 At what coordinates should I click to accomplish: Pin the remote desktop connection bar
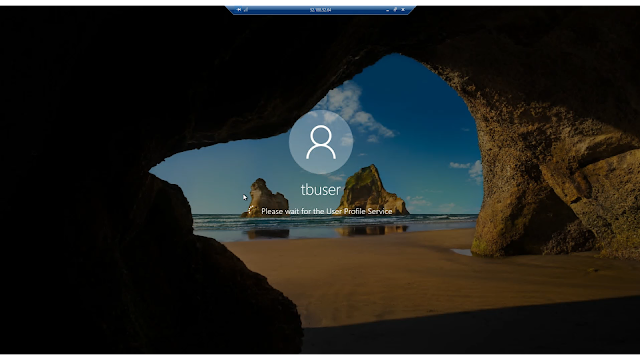(239, 10)
